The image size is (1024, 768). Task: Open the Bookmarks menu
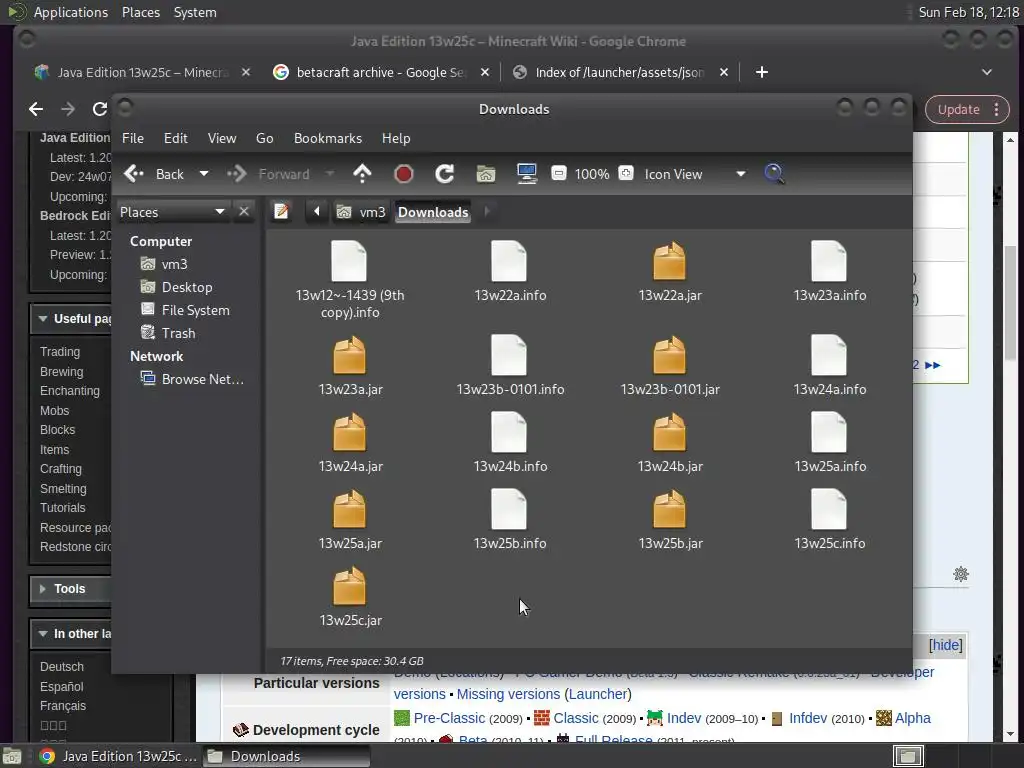(x=328, y=138)
